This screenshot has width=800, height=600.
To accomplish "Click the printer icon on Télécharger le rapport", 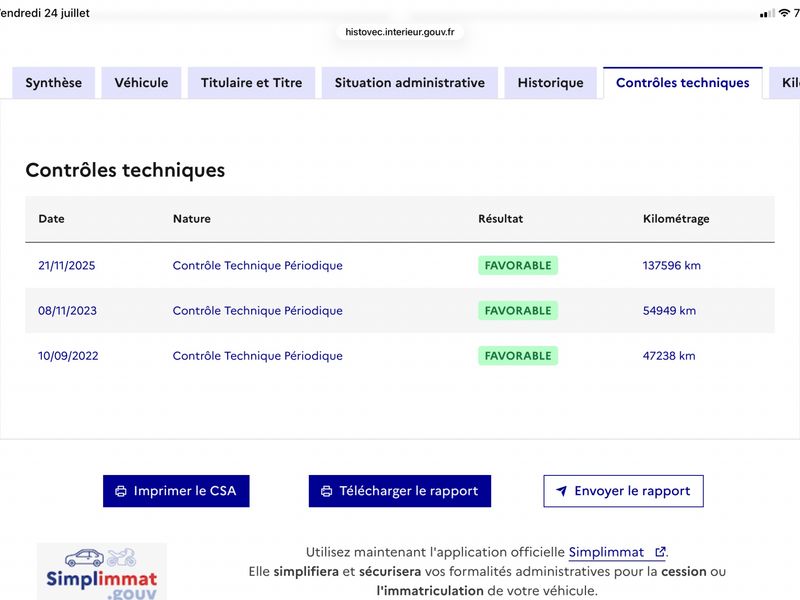I will click(327, 491).
